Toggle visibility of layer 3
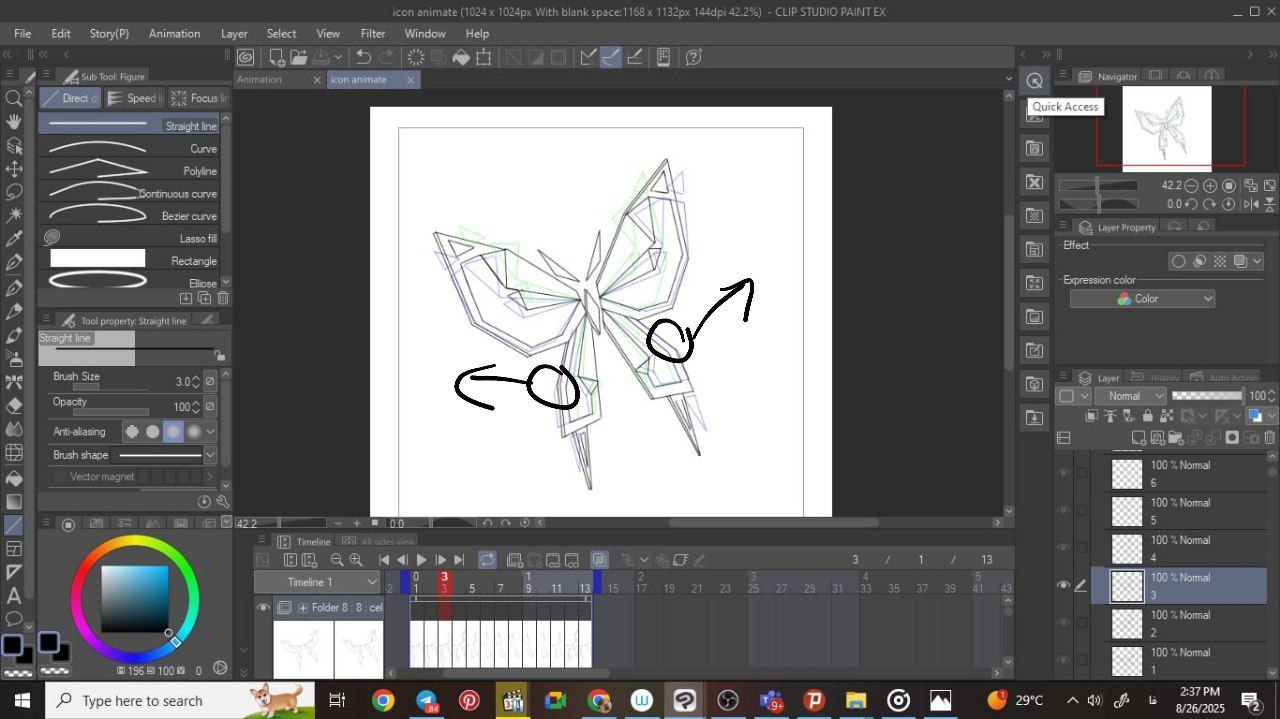This screenshot has height=719, width=1280. point(1063,586)
